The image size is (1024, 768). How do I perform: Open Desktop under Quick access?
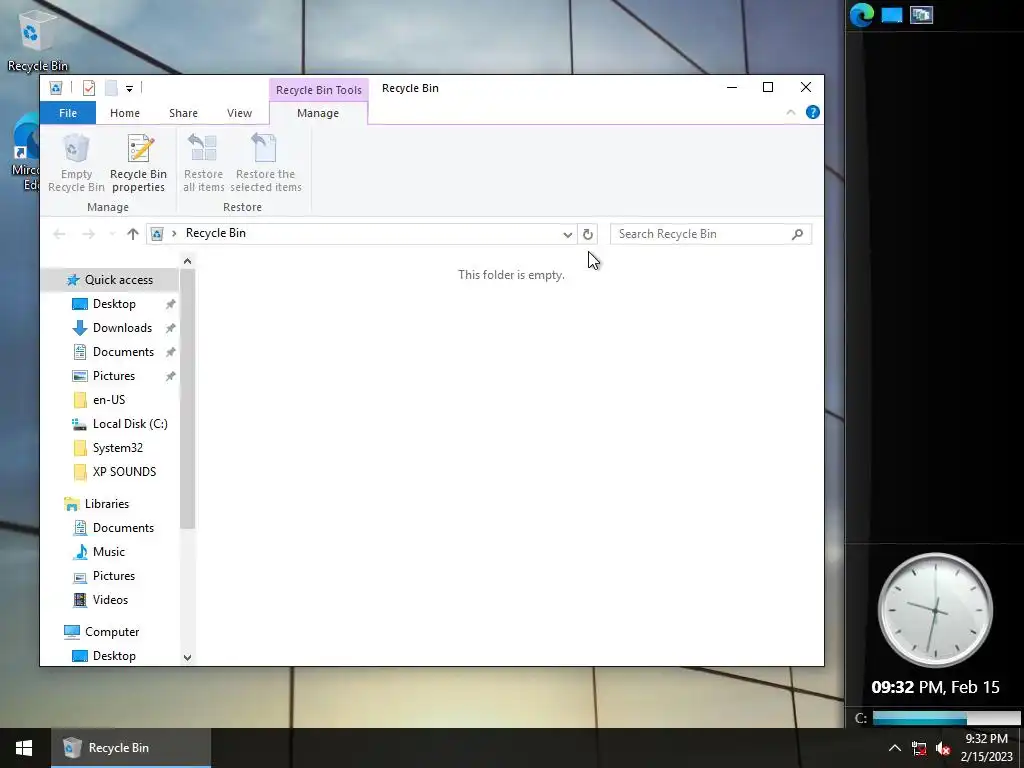[x=114, y=304]
